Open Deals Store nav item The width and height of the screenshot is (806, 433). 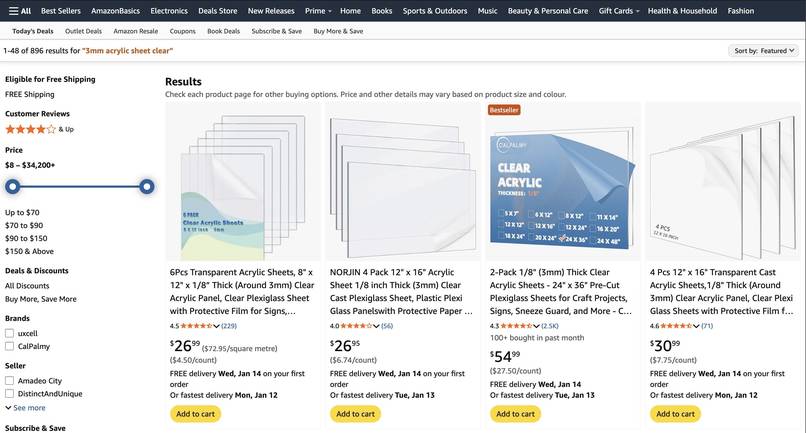click(218, 11)
